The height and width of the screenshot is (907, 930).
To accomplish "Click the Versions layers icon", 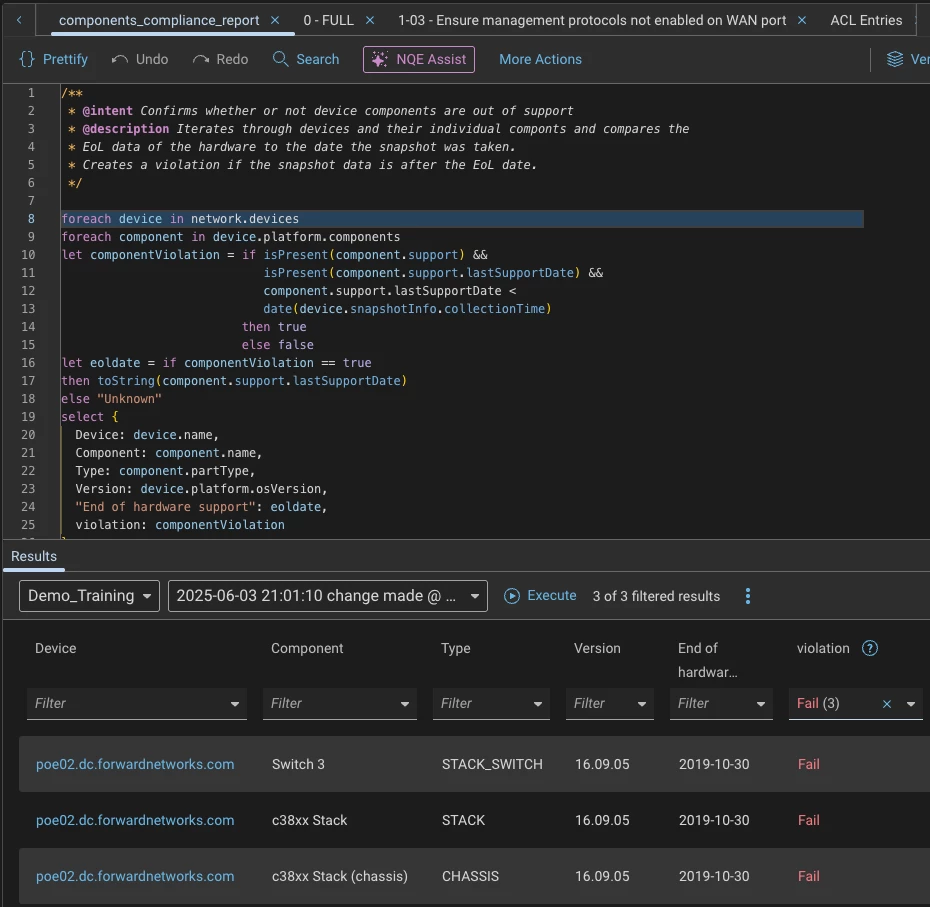I will (894, 59).
